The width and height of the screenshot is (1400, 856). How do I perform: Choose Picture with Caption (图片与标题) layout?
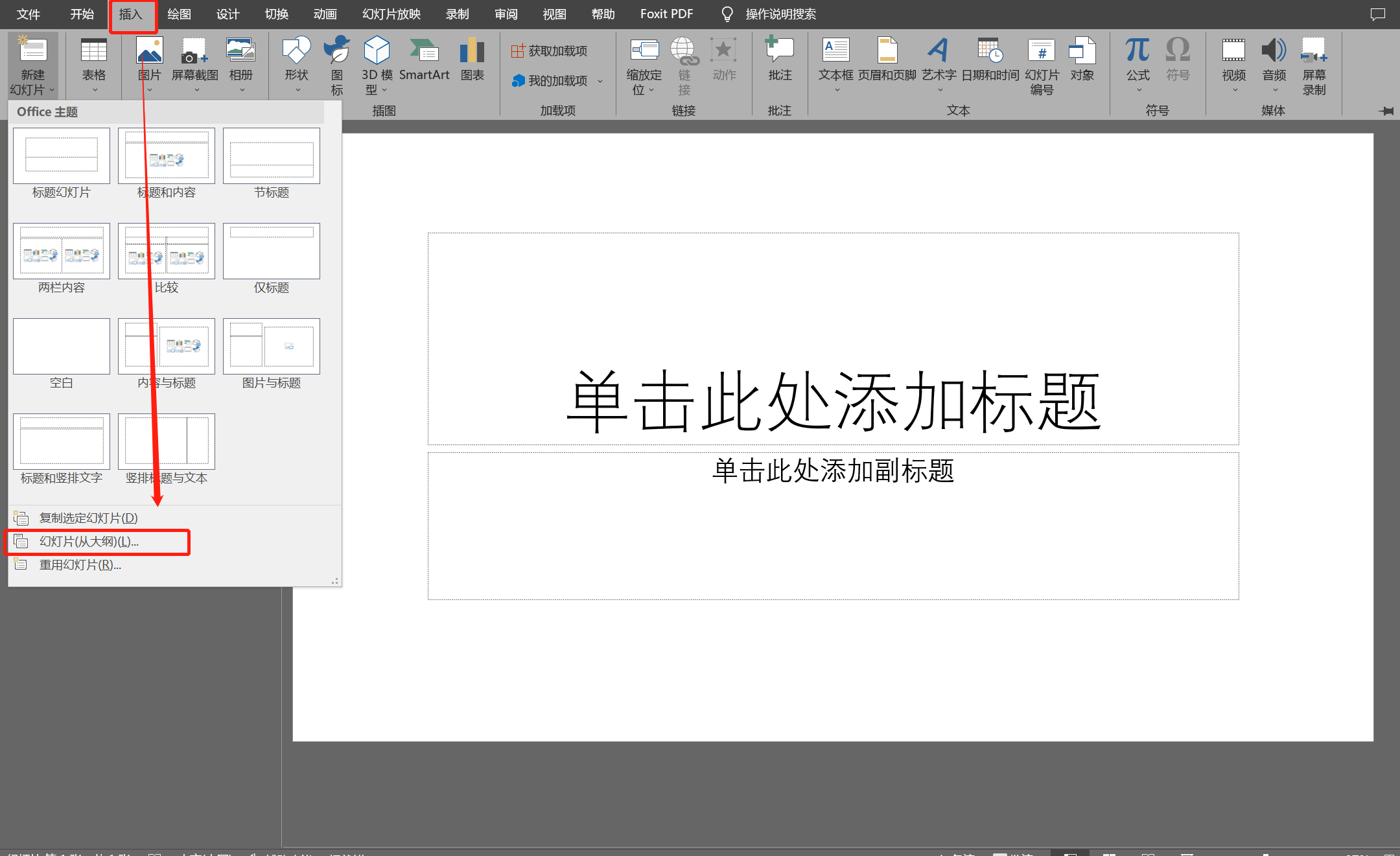pos(272,354)
